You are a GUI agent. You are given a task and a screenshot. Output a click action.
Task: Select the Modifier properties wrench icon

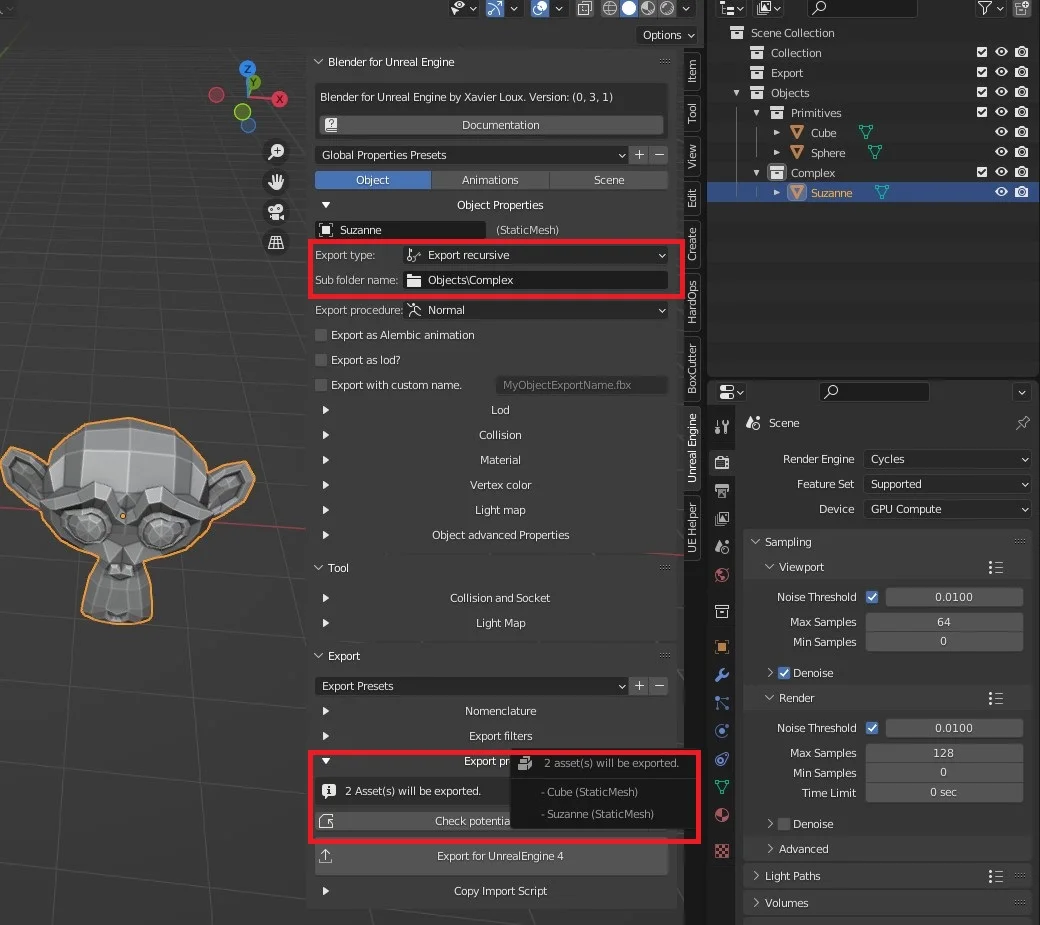click(x=722, y=675)
